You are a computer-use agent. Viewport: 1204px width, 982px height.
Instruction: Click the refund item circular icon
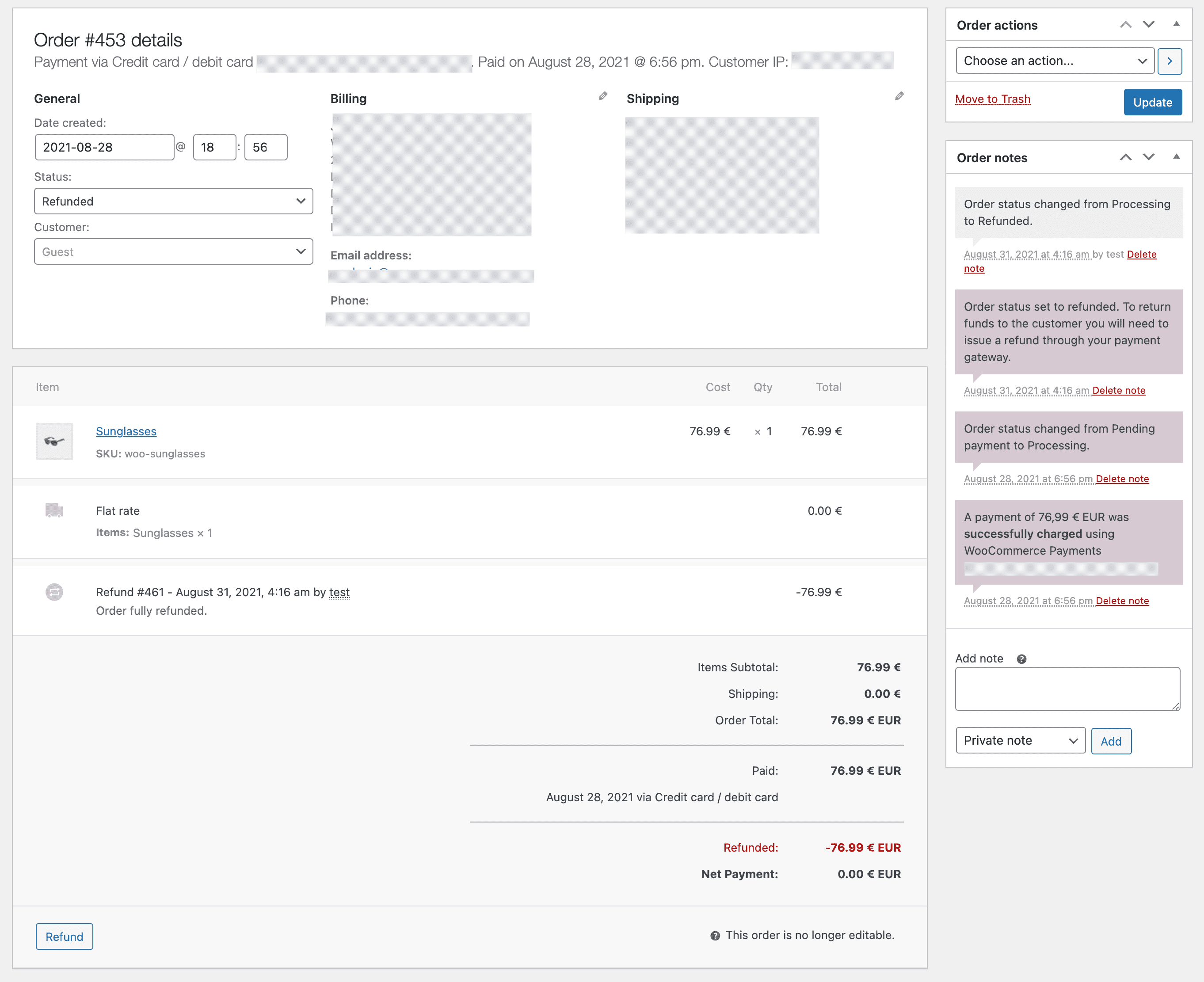coord(54,592)
